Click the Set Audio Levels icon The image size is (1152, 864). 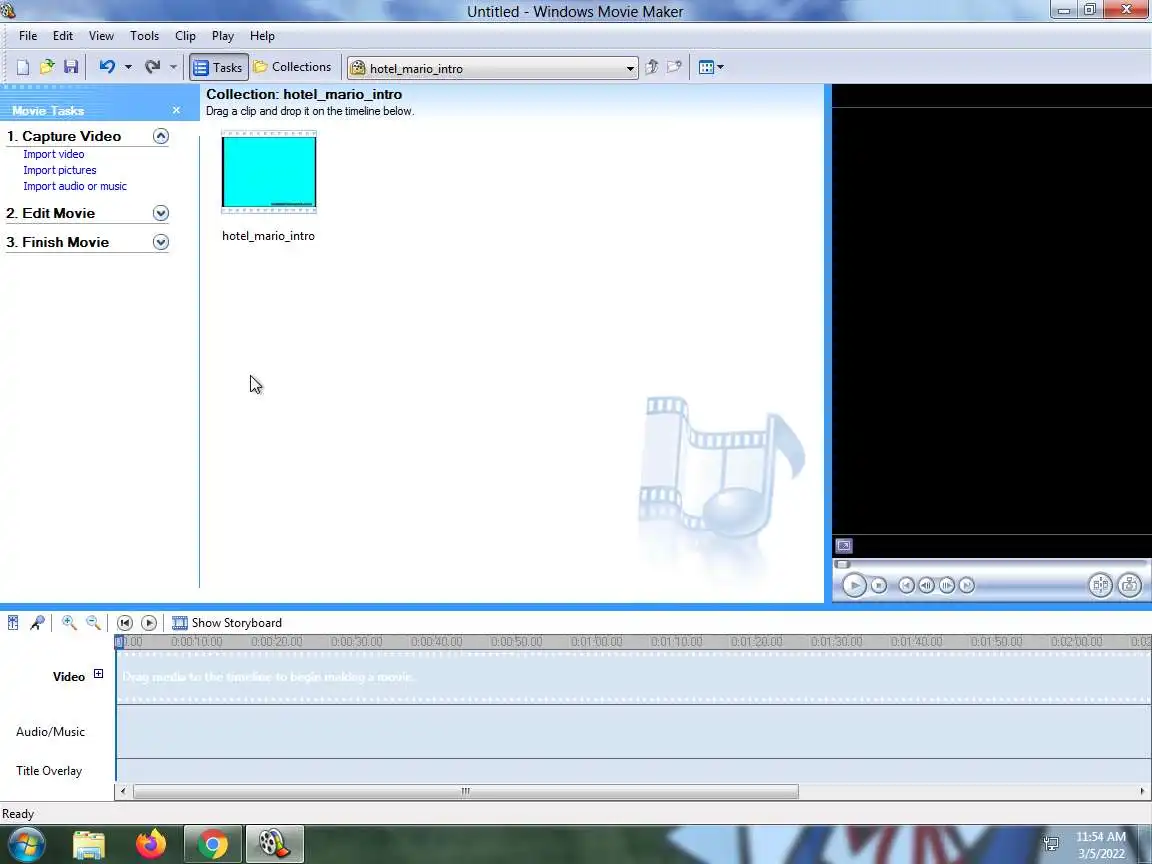pyautogui.click(x=13, y=623)
